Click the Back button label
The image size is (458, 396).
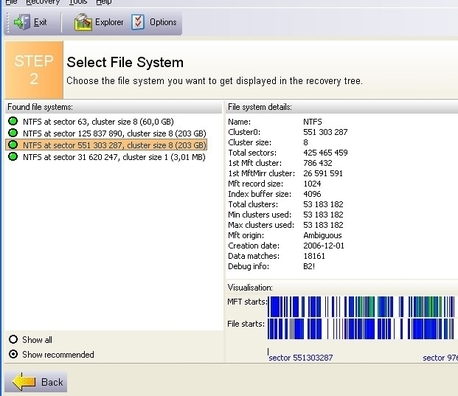52,382
